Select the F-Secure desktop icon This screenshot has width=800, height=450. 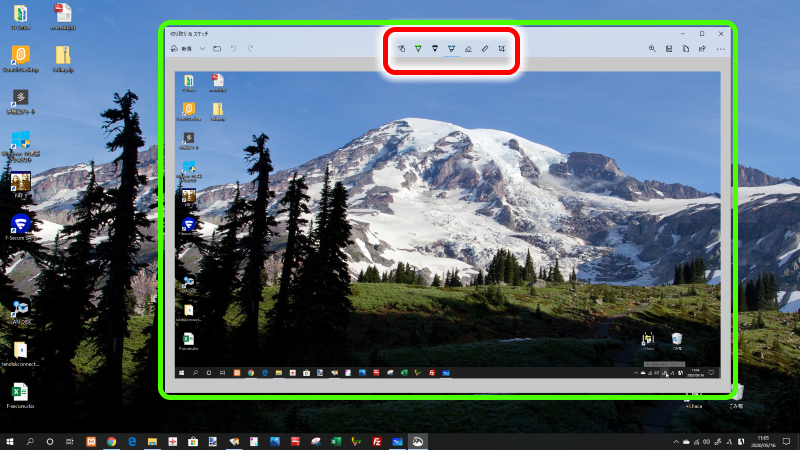(x=20, y=227)
